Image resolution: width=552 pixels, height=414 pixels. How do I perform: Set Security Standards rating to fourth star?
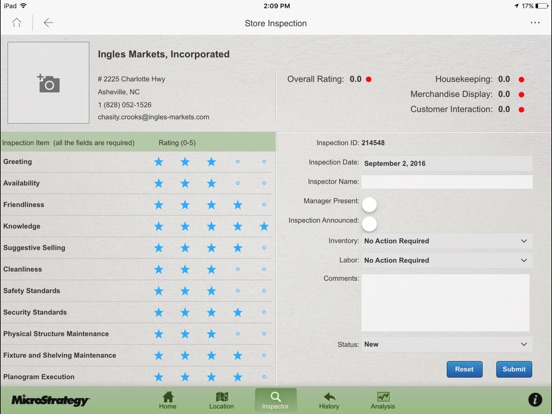238,312
